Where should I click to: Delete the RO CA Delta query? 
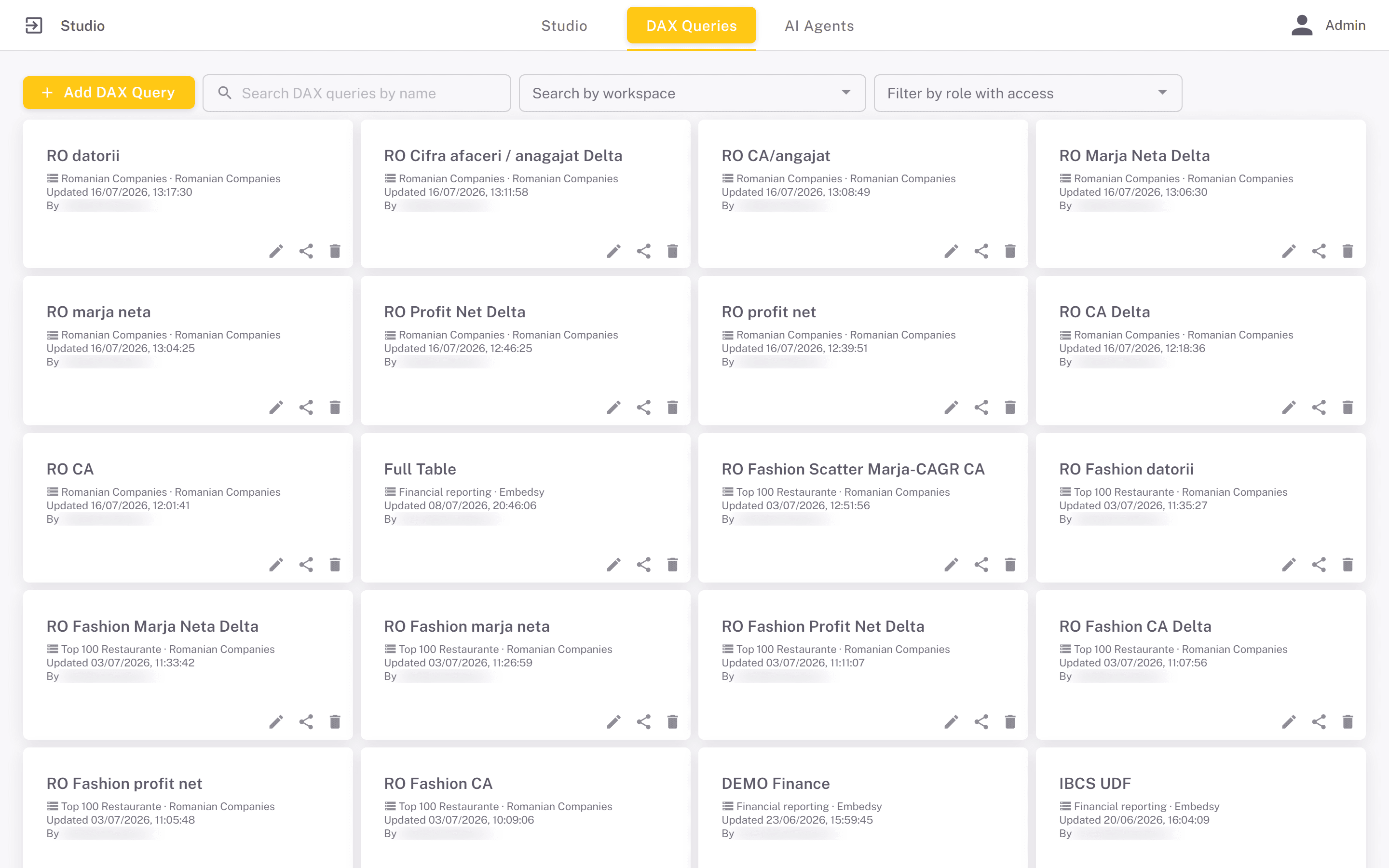[x=1348, y=407]
